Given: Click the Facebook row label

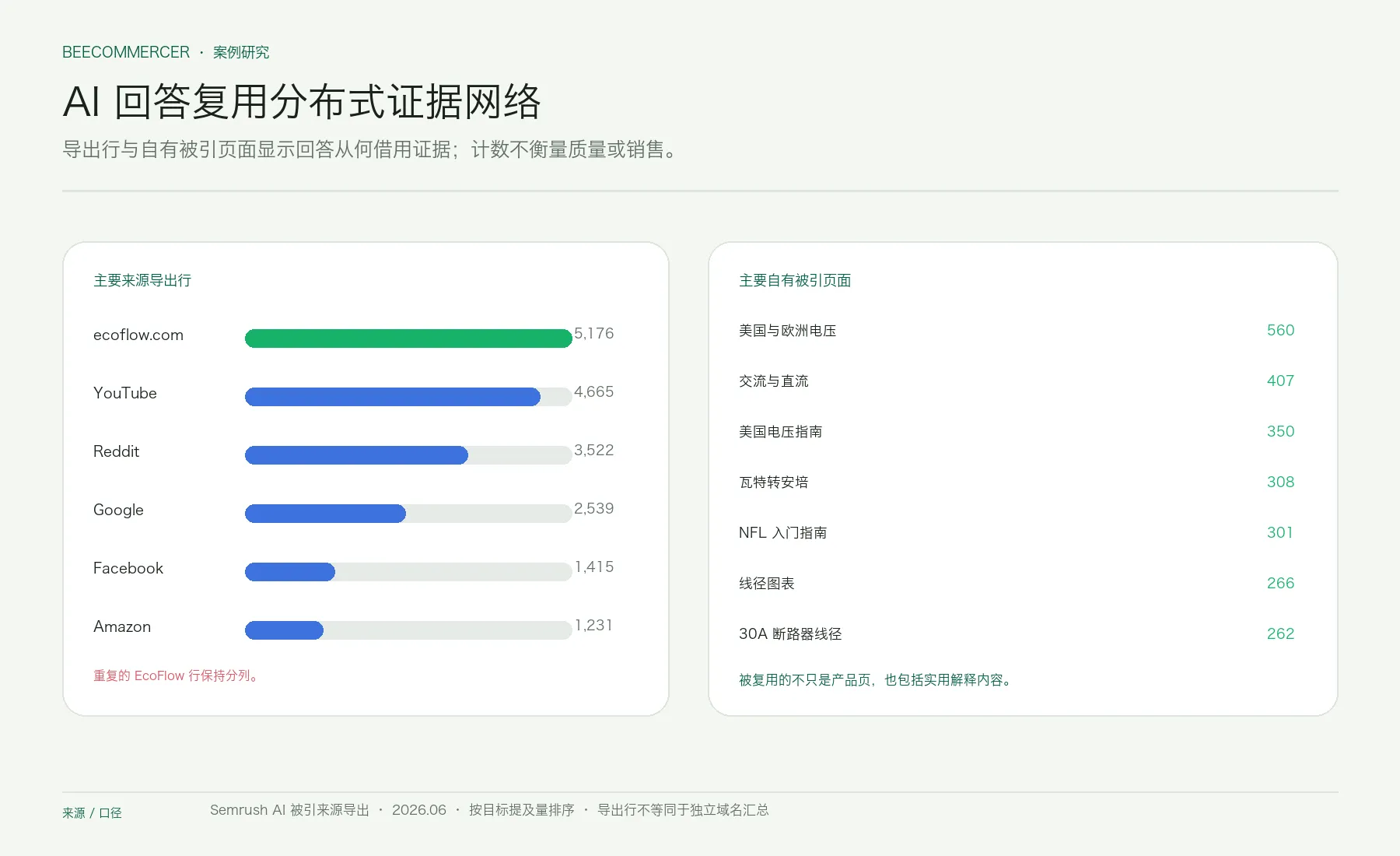Looking at the screenshot, I should (x=128, y=568).
